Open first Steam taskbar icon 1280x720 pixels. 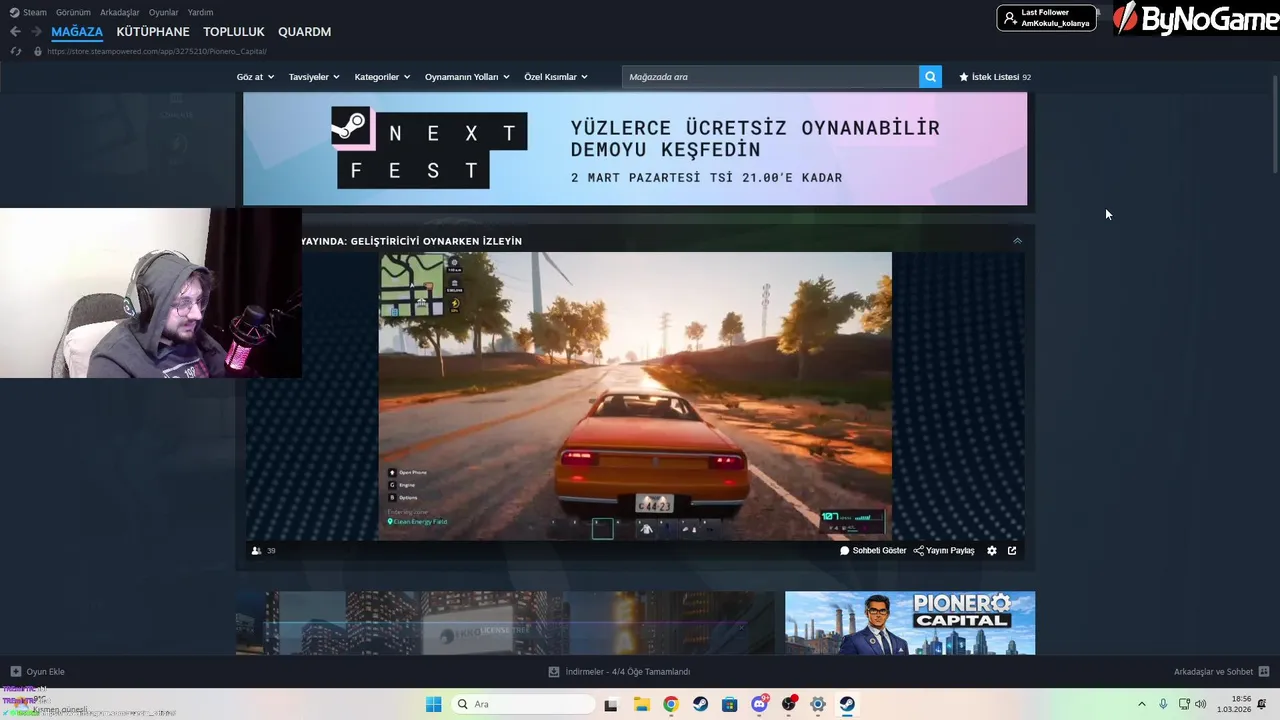click(x=700, y=704)
